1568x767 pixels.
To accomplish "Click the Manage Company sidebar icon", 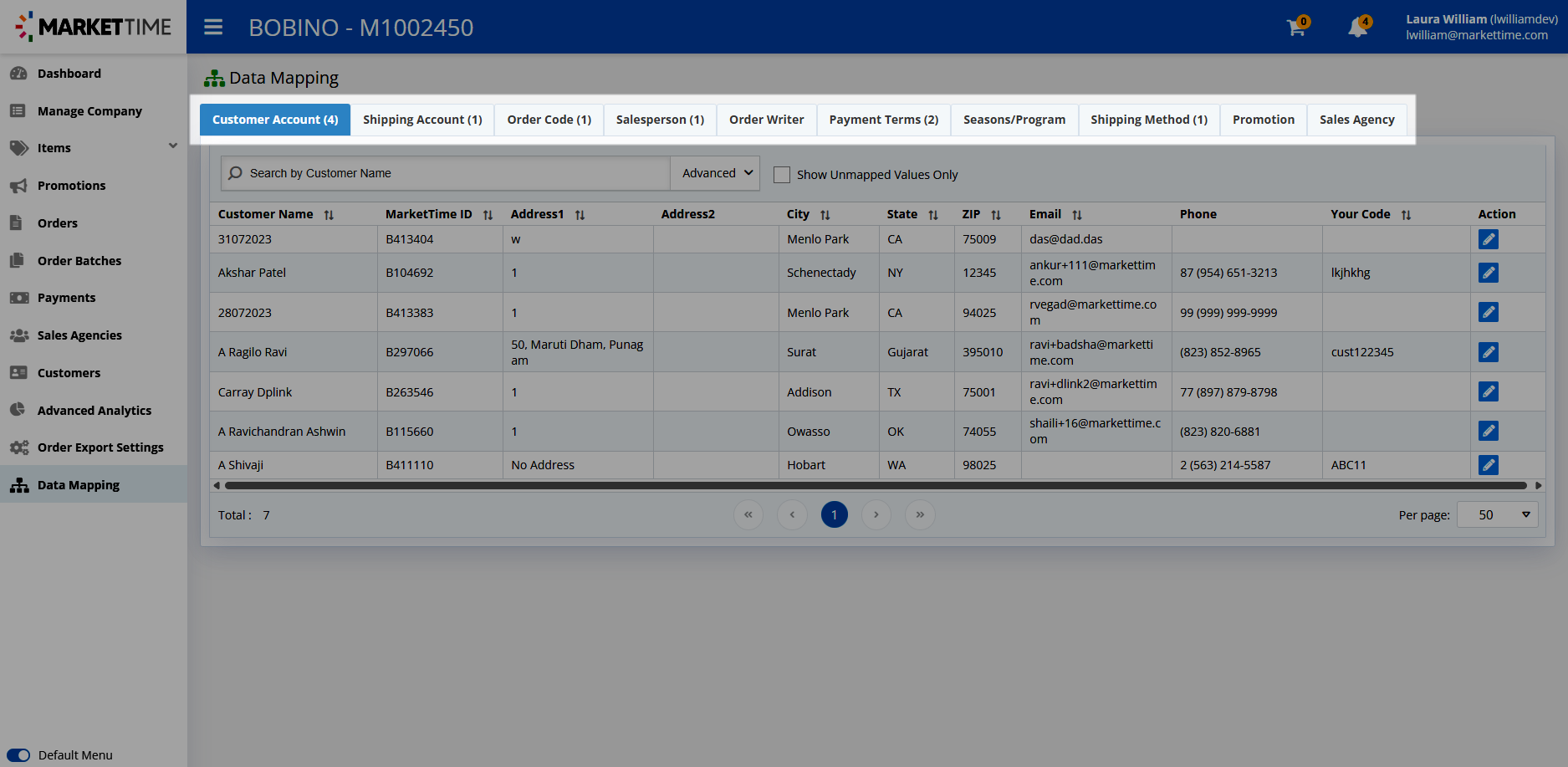I will click(18, 110).
